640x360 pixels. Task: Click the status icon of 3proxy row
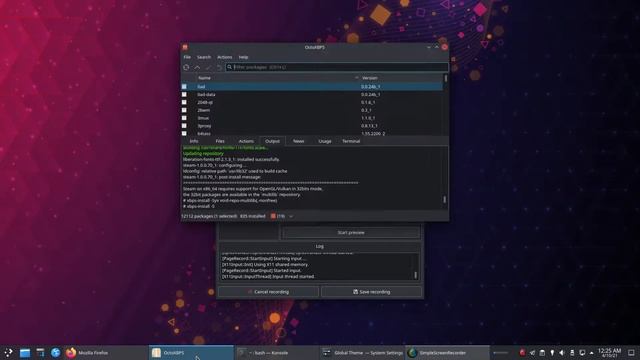click(184, 126)
